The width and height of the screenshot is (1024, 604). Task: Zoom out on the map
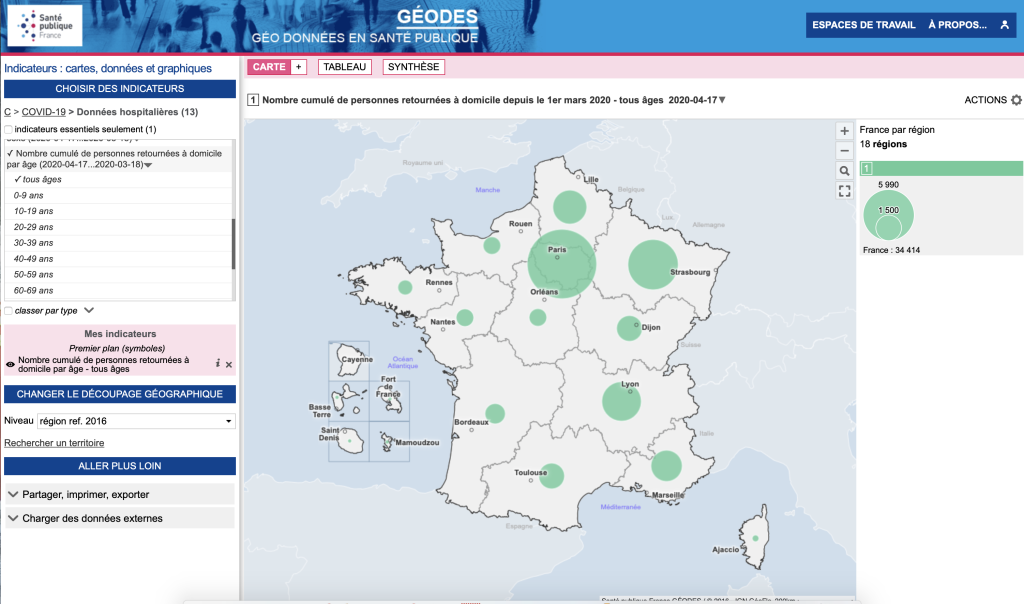pos(845,151)
